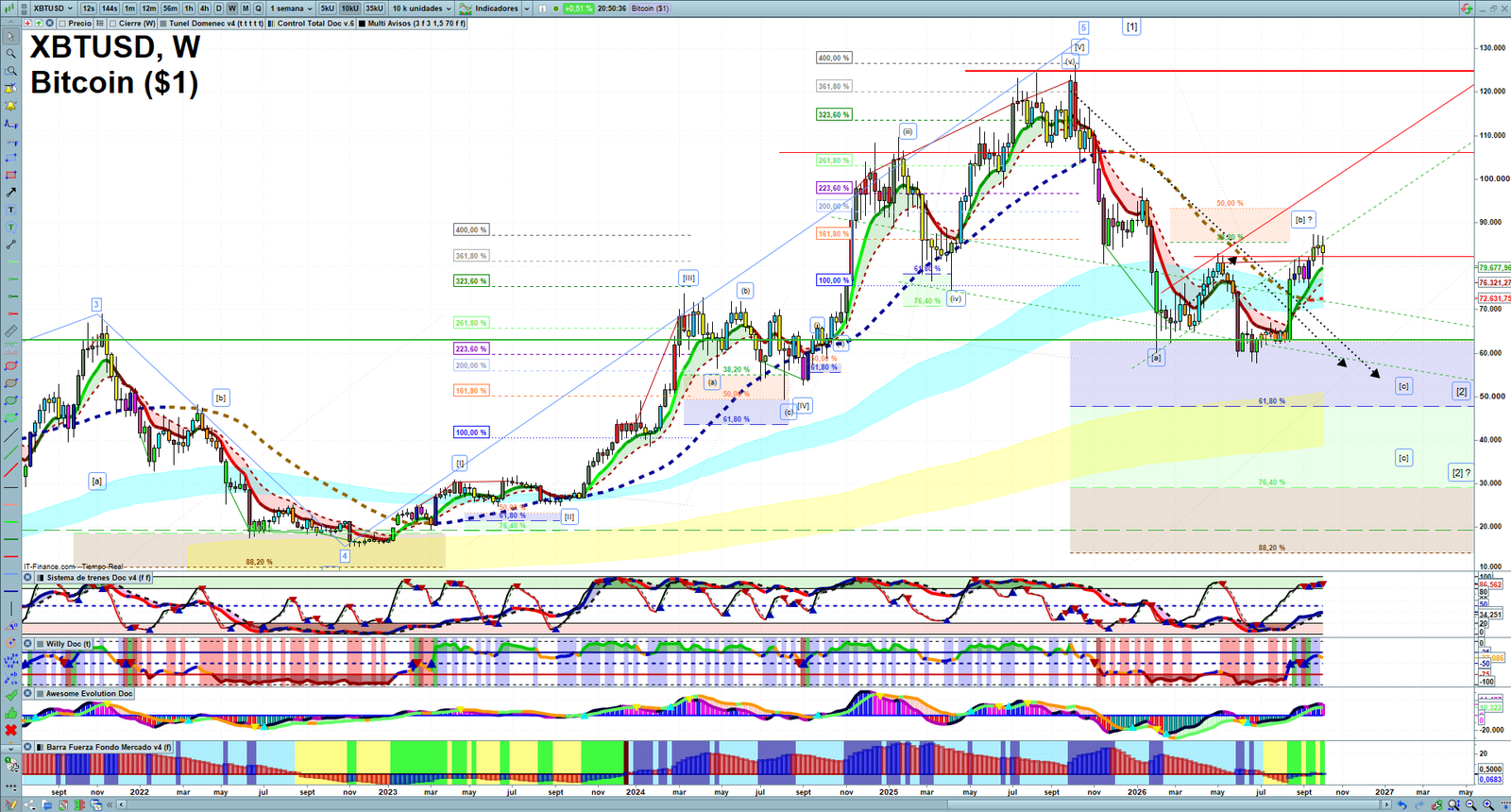Screen dimensions: 1511x812
Task: Click the zoom out magnifier at bottom right
Action: coord(1471,804)
